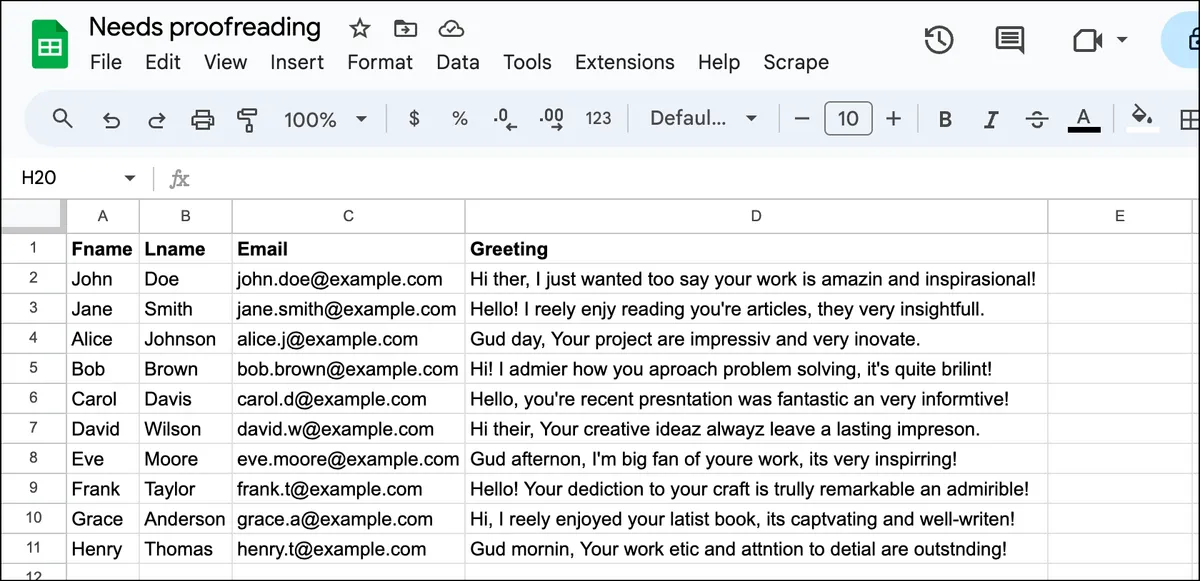Open the text color picker

[1084, 120]
